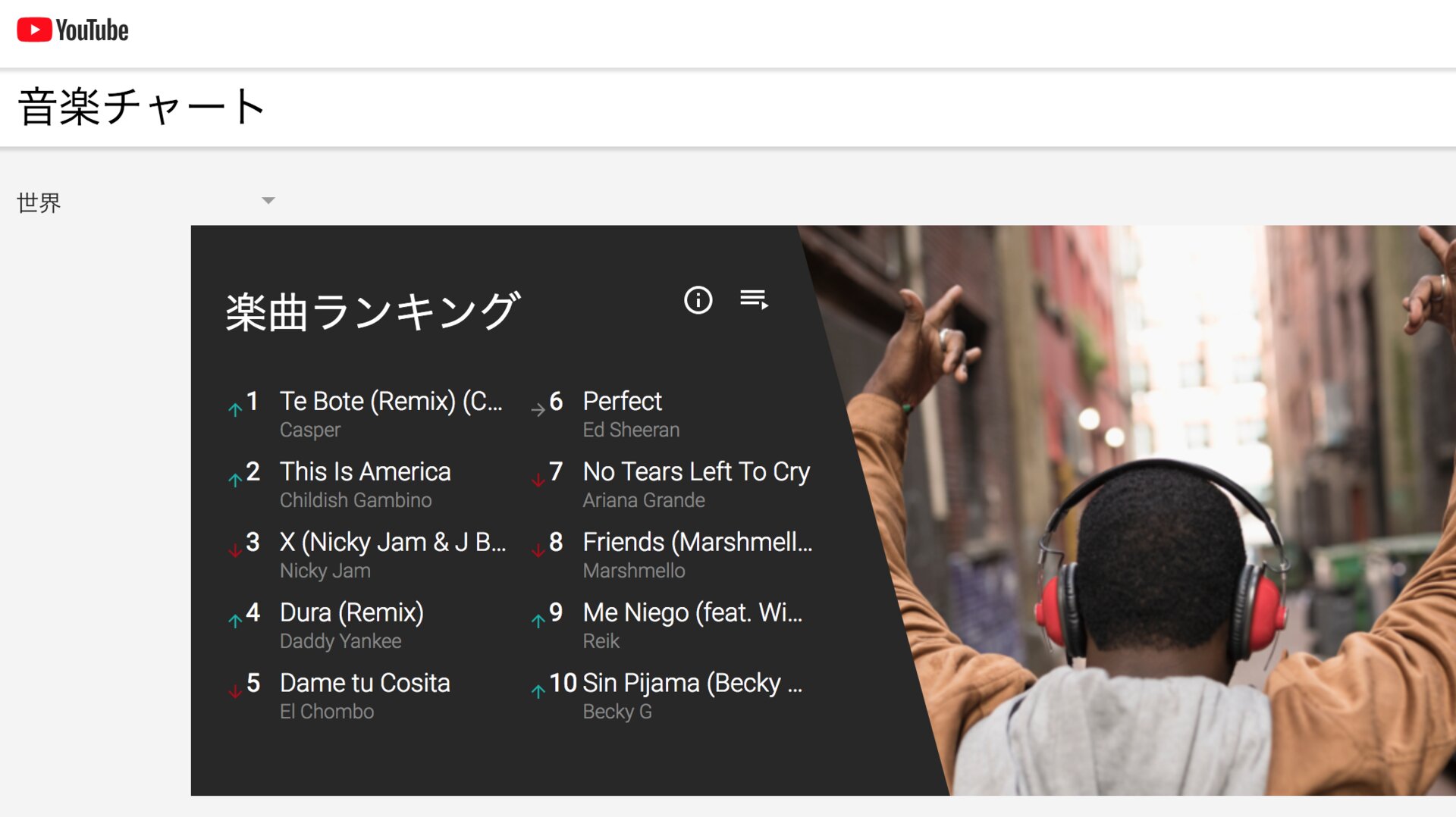Screen dimensions: 1456x817
Task: Click artist name Casper
Action: coord(310,430)
